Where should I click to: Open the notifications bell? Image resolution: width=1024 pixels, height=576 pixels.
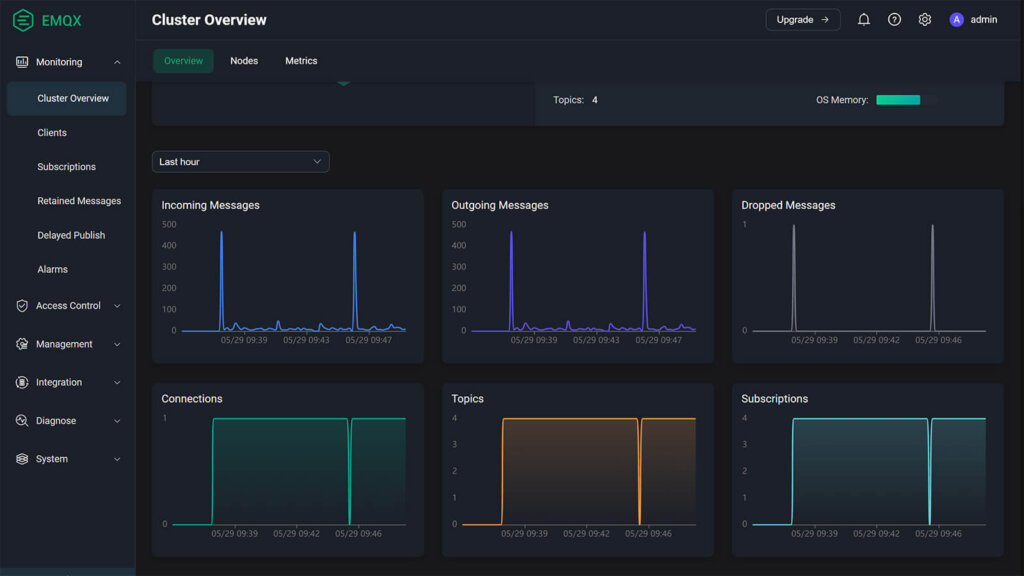coord(863,19)
